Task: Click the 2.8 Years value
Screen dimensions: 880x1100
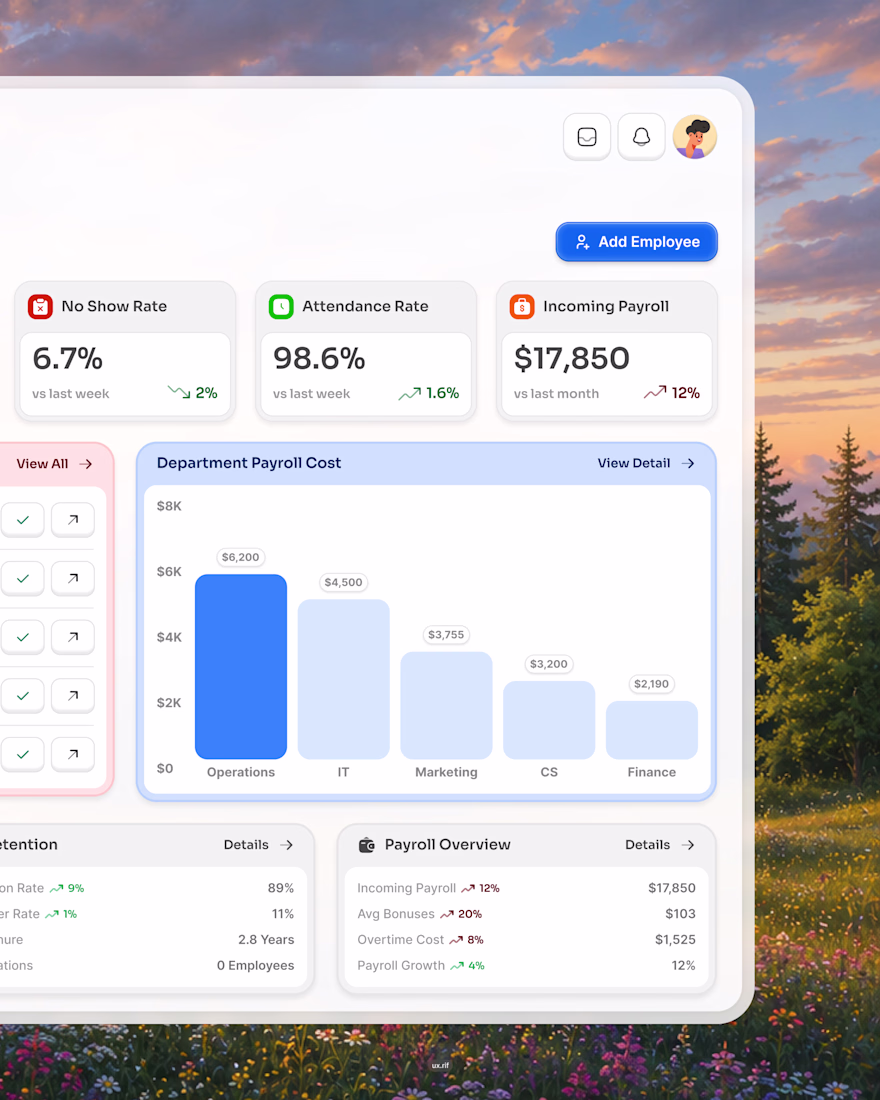Action: point(266,940)
